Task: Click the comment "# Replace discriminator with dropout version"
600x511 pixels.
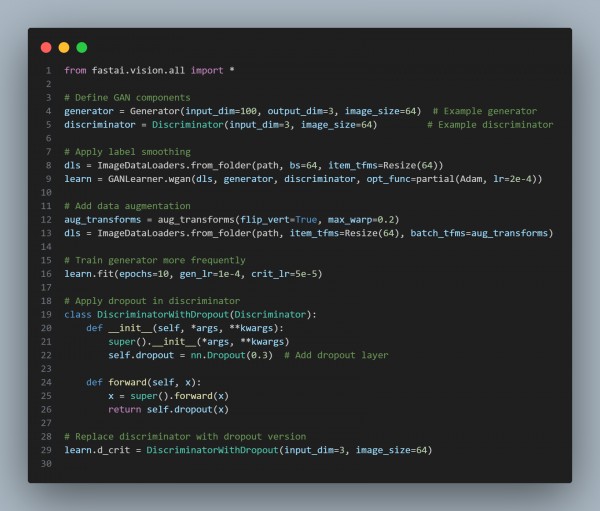Action: click(185, 437)
